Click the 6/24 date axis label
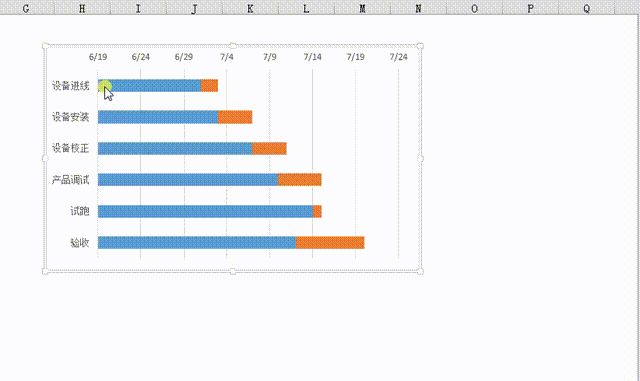Screen dimensions: 640x381 [141, 57]
